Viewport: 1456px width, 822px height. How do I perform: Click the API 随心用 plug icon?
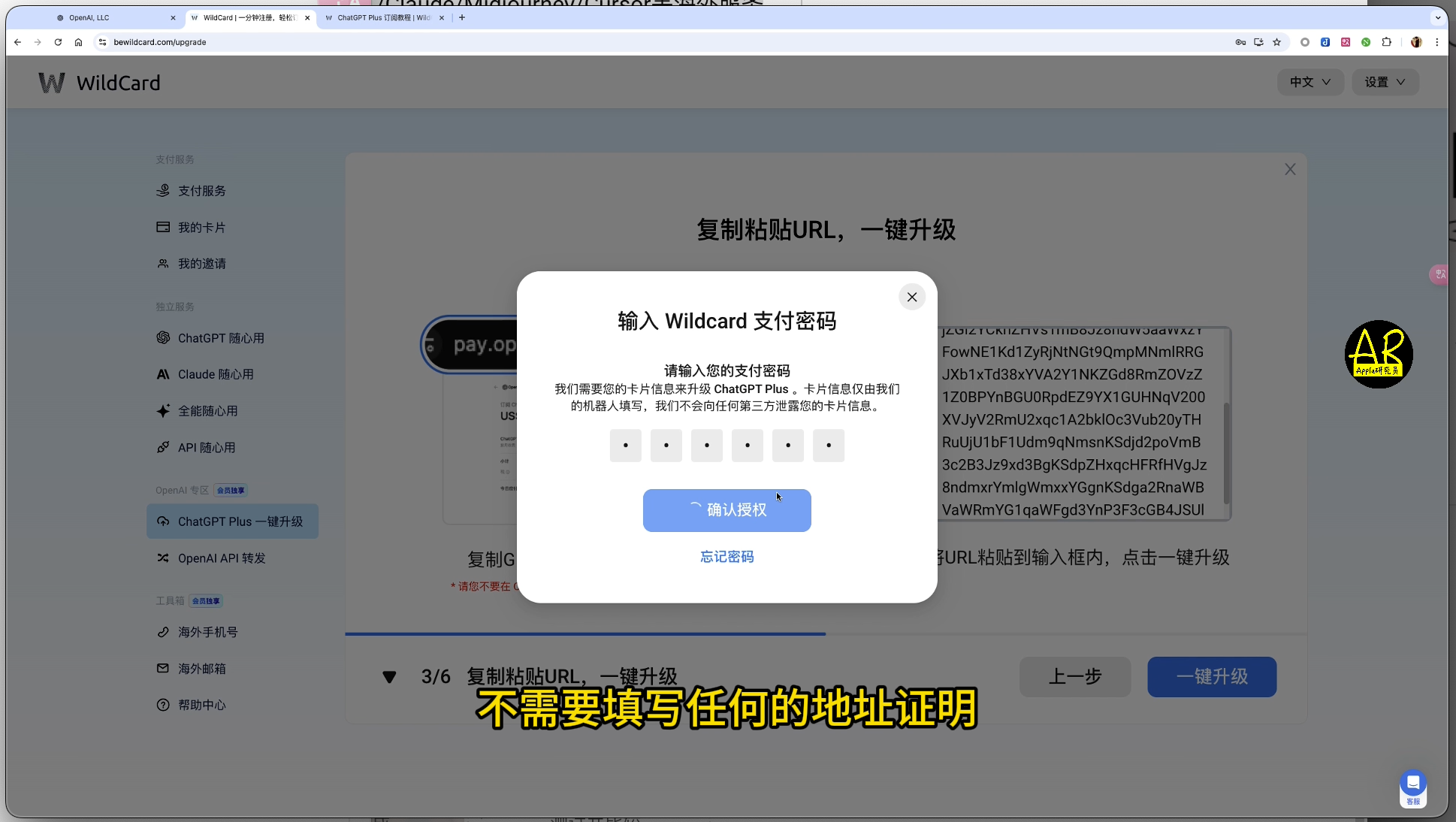162,447
